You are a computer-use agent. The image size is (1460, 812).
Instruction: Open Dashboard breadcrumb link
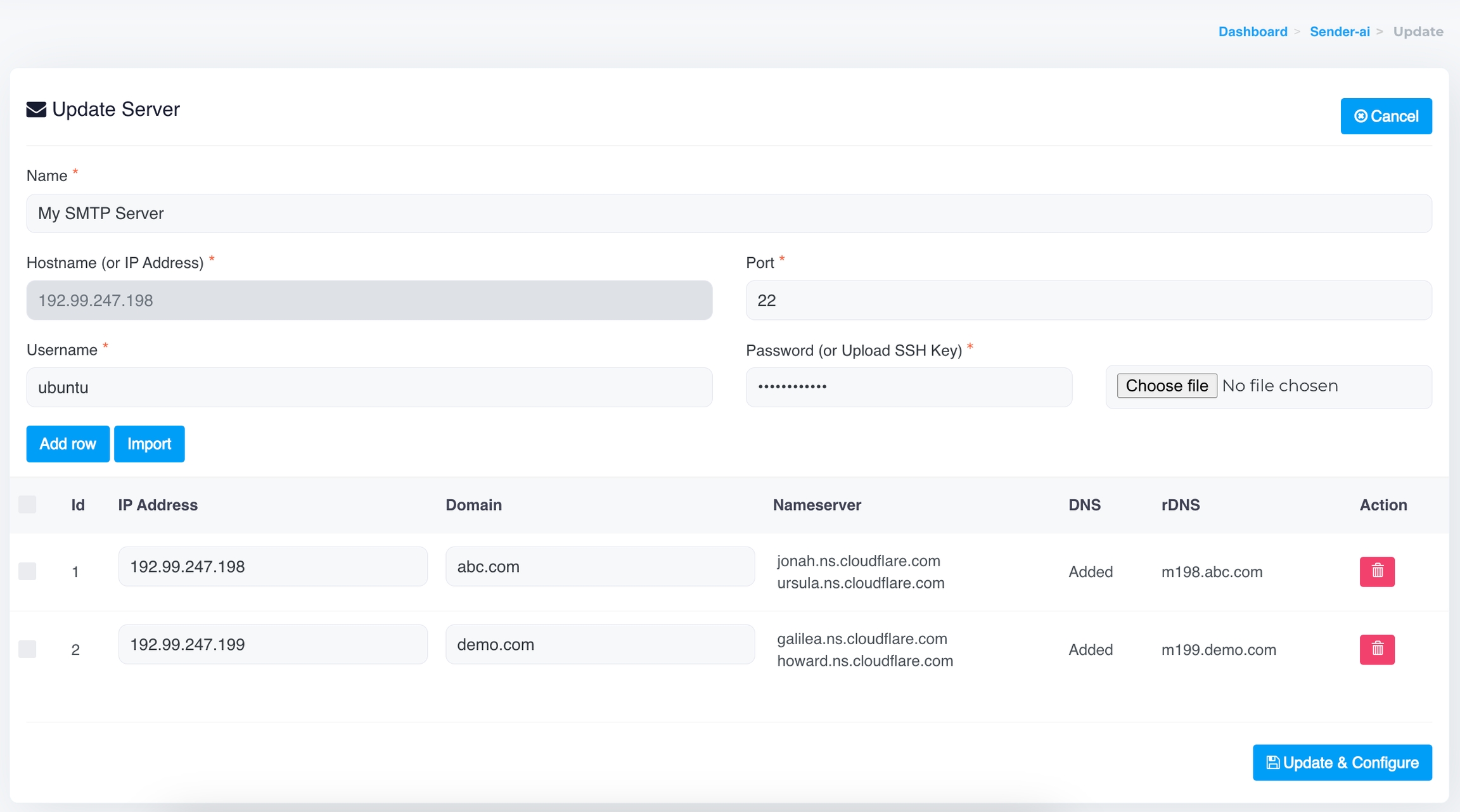[x=1252, y=32]
